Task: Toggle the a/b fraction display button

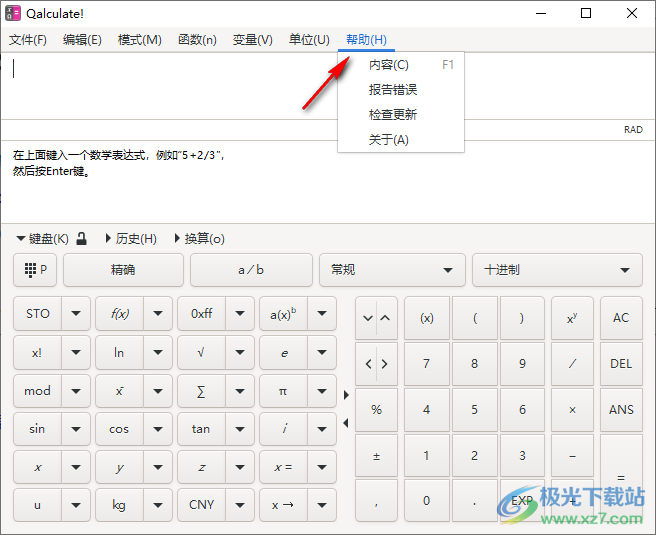Action: click(x=251, y=270)
